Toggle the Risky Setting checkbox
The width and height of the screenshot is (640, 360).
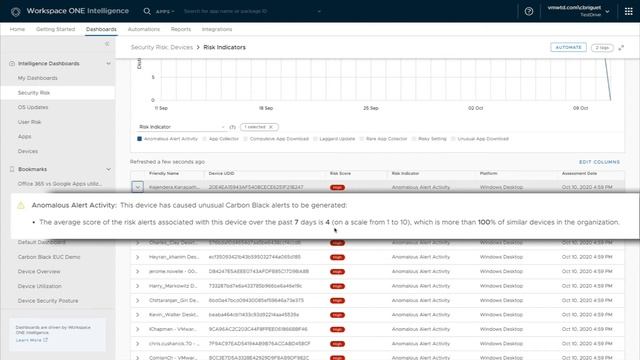(x=414, y=139)
